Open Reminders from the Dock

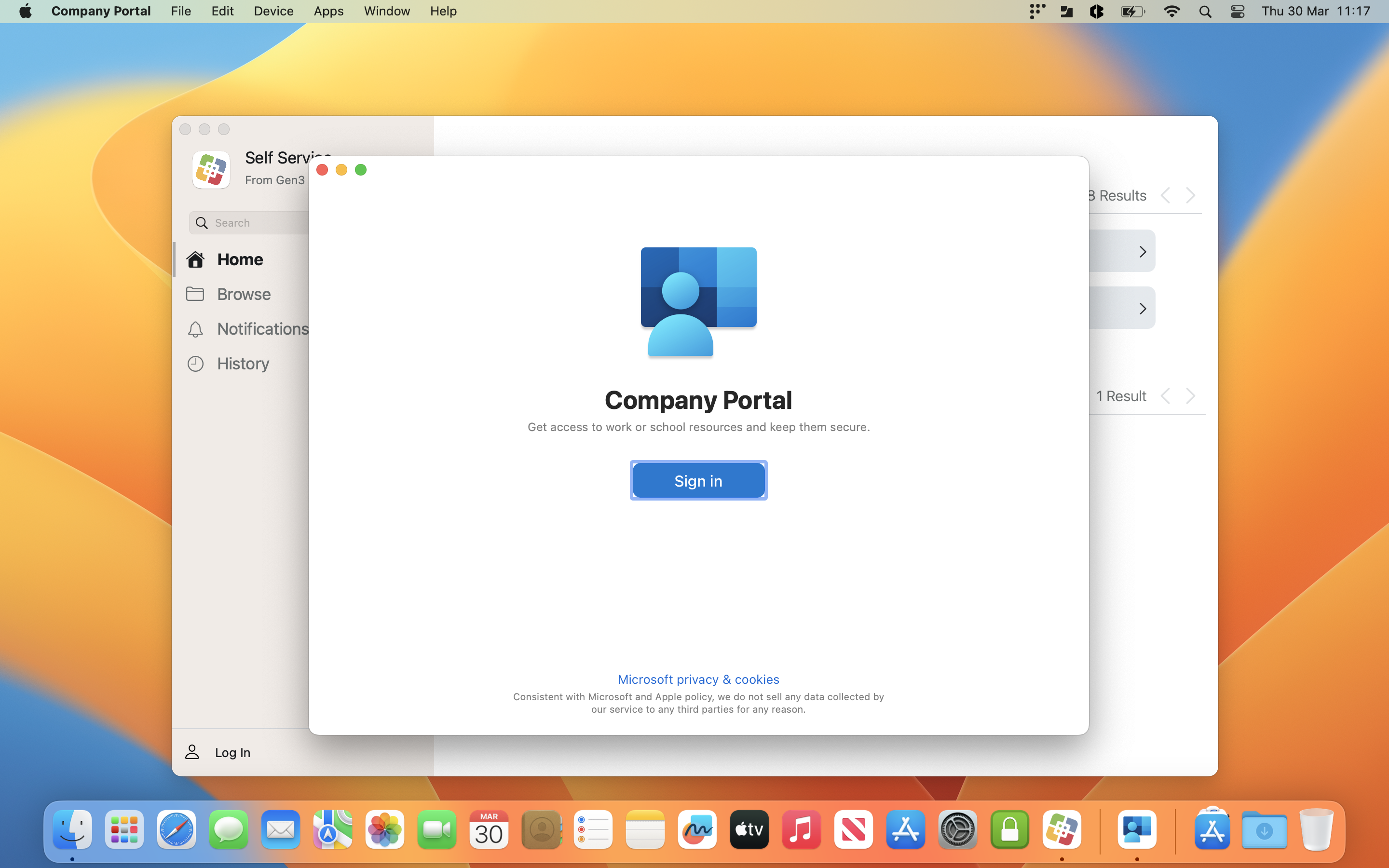click(x=593, y=829)
